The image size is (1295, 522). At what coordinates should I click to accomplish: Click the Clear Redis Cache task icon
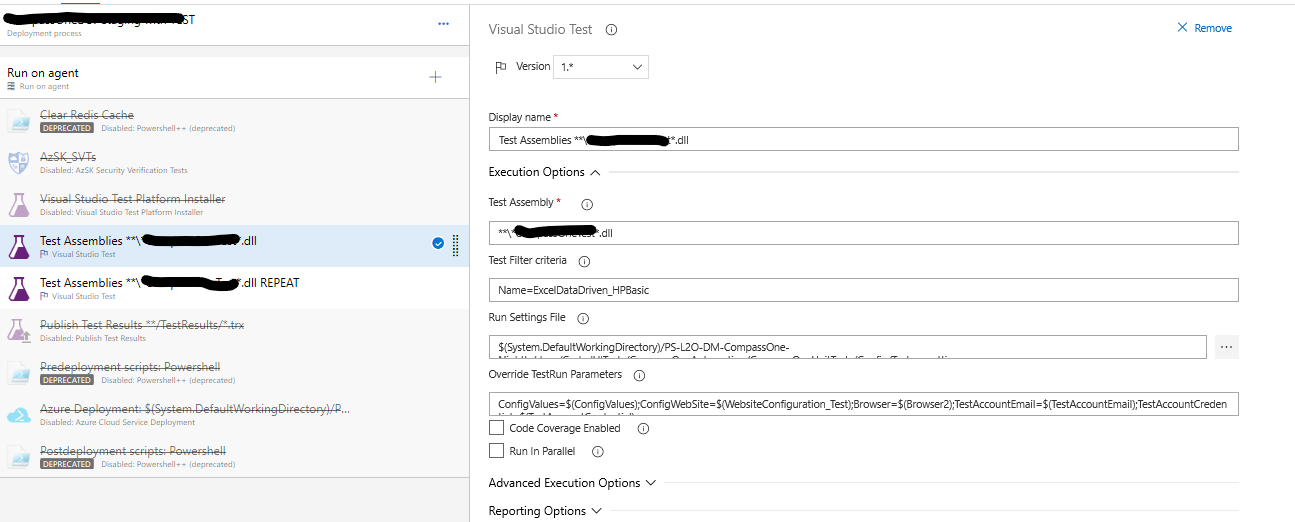[20, 121]
